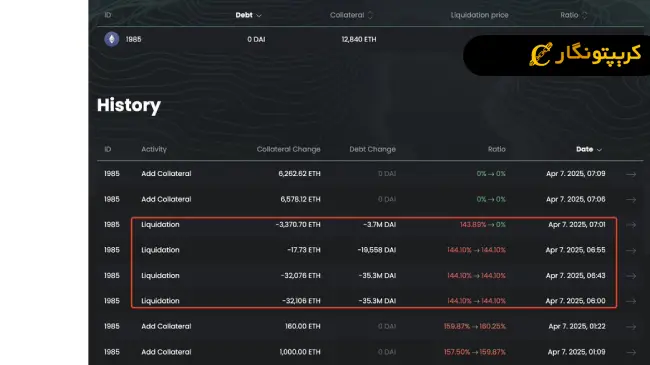
Task: Select the Liquidation price column header
Action: tap(479, 15)
